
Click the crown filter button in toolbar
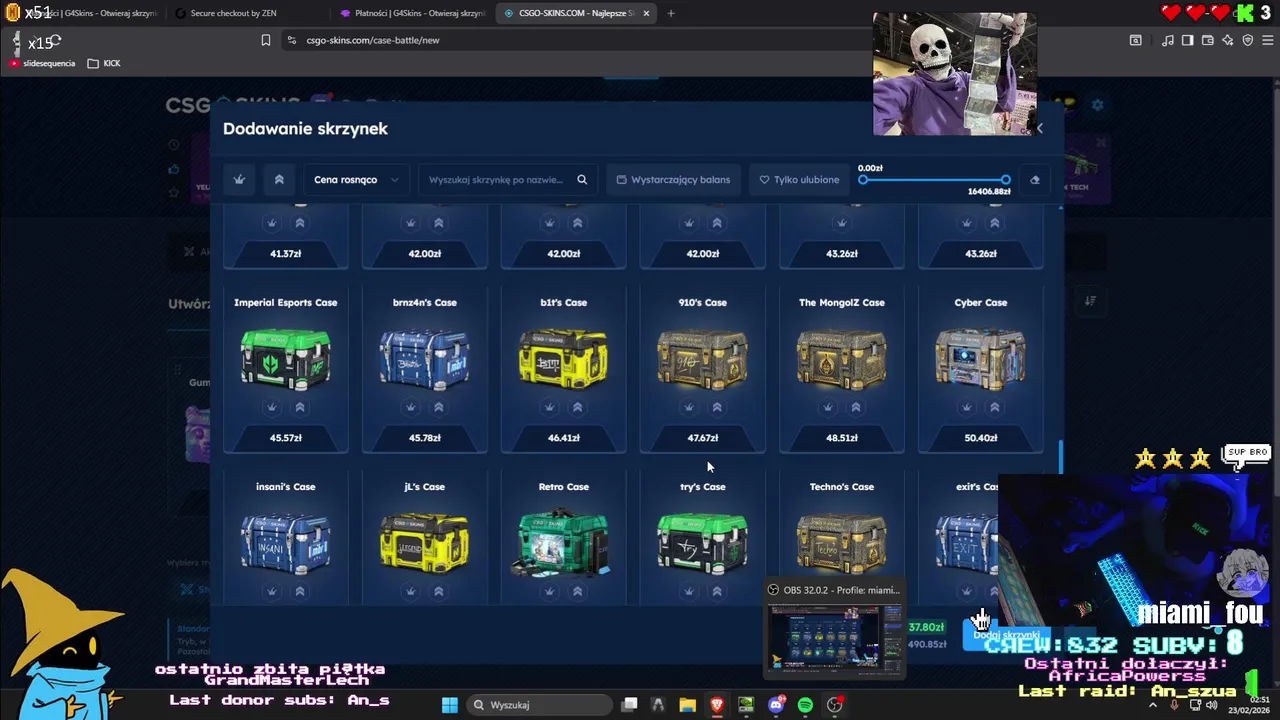click(239, 180)
